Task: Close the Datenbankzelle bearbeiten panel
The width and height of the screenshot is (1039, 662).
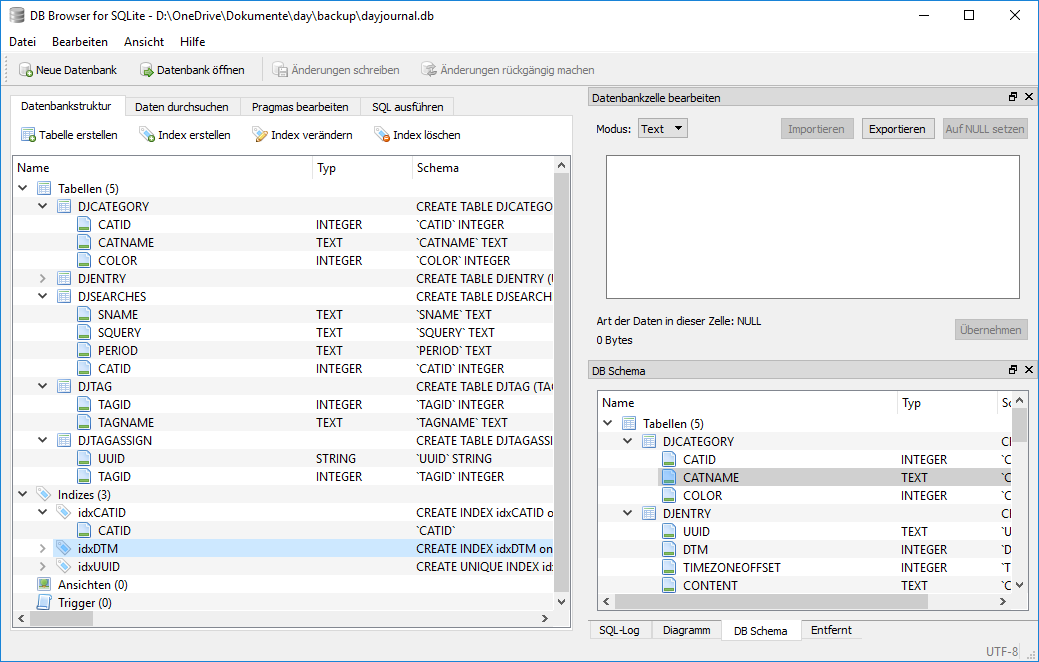Action: coord(1029,97)
